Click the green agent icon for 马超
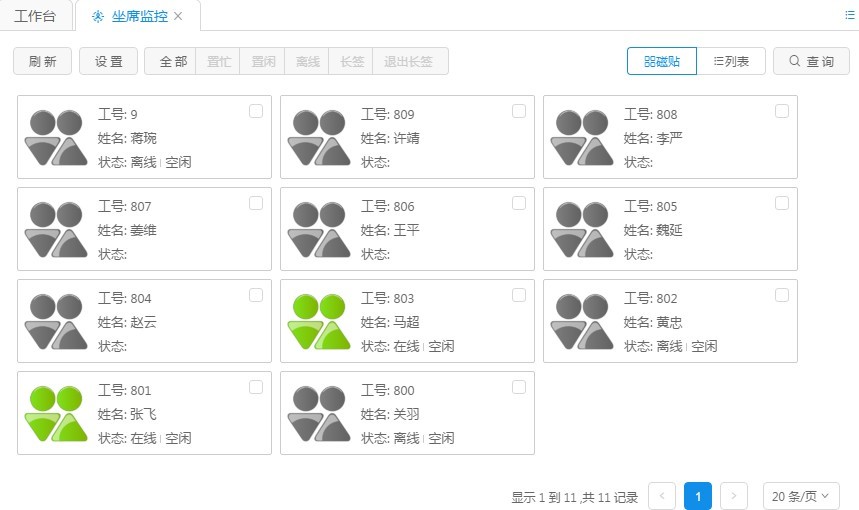Screen dimensions: 859x510 tap(318, 321)
